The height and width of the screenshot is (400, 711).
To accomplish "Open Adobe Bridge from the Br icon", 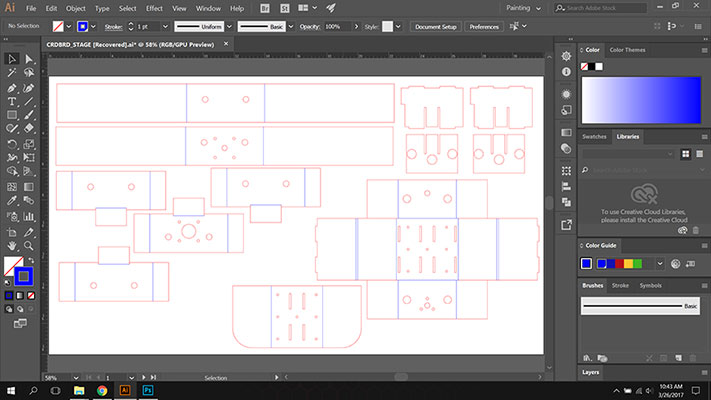I will pyautogui.click(x=265, y=8).
